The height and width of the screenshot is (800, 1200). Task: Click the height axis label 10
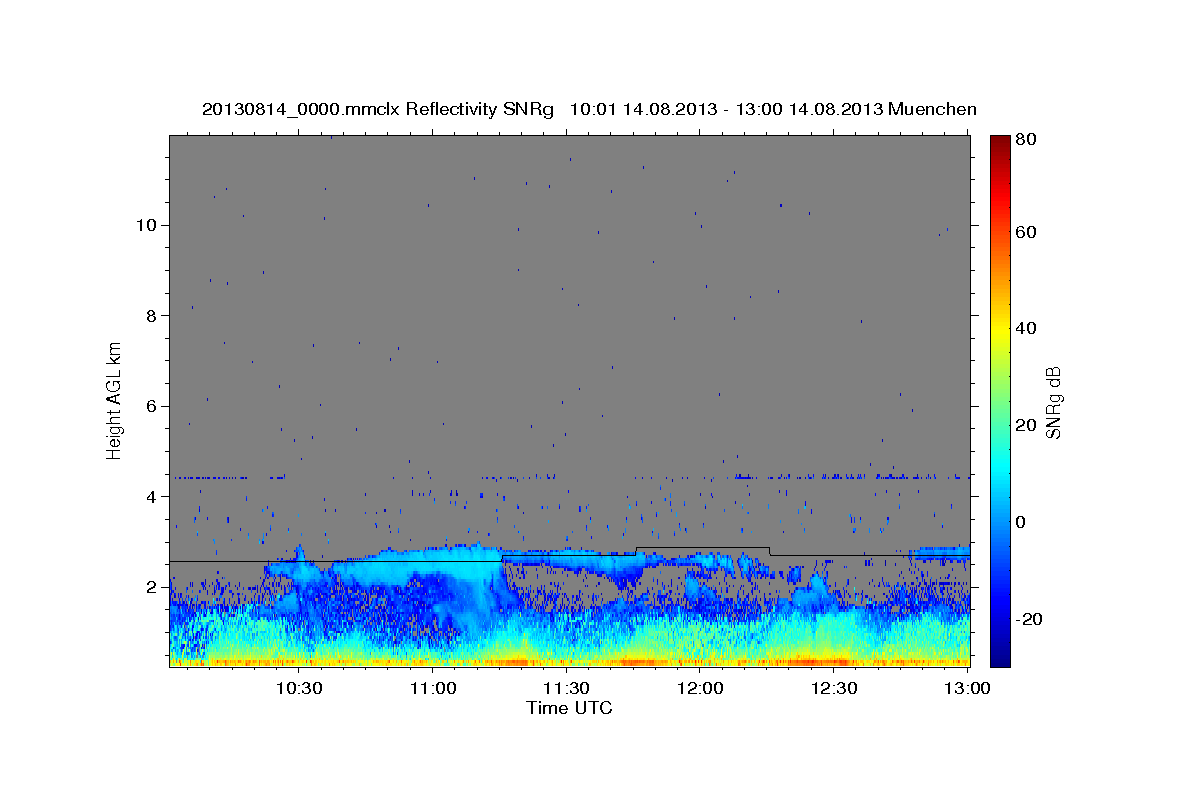(147, 225)
